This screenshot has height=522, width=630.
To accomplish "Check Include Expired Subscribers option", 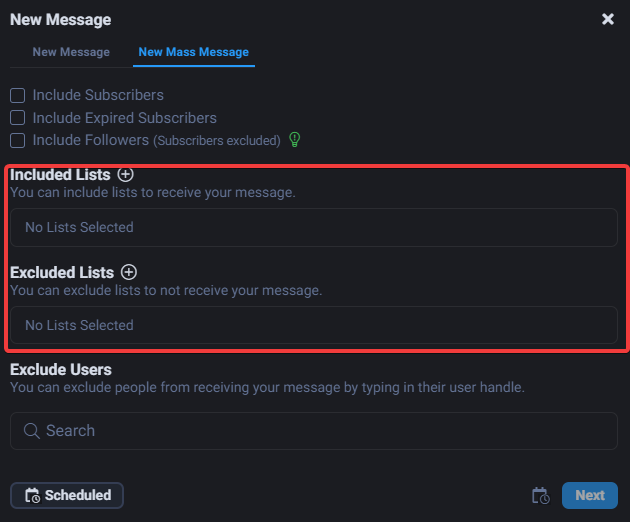I will click(x=18, y=118).
